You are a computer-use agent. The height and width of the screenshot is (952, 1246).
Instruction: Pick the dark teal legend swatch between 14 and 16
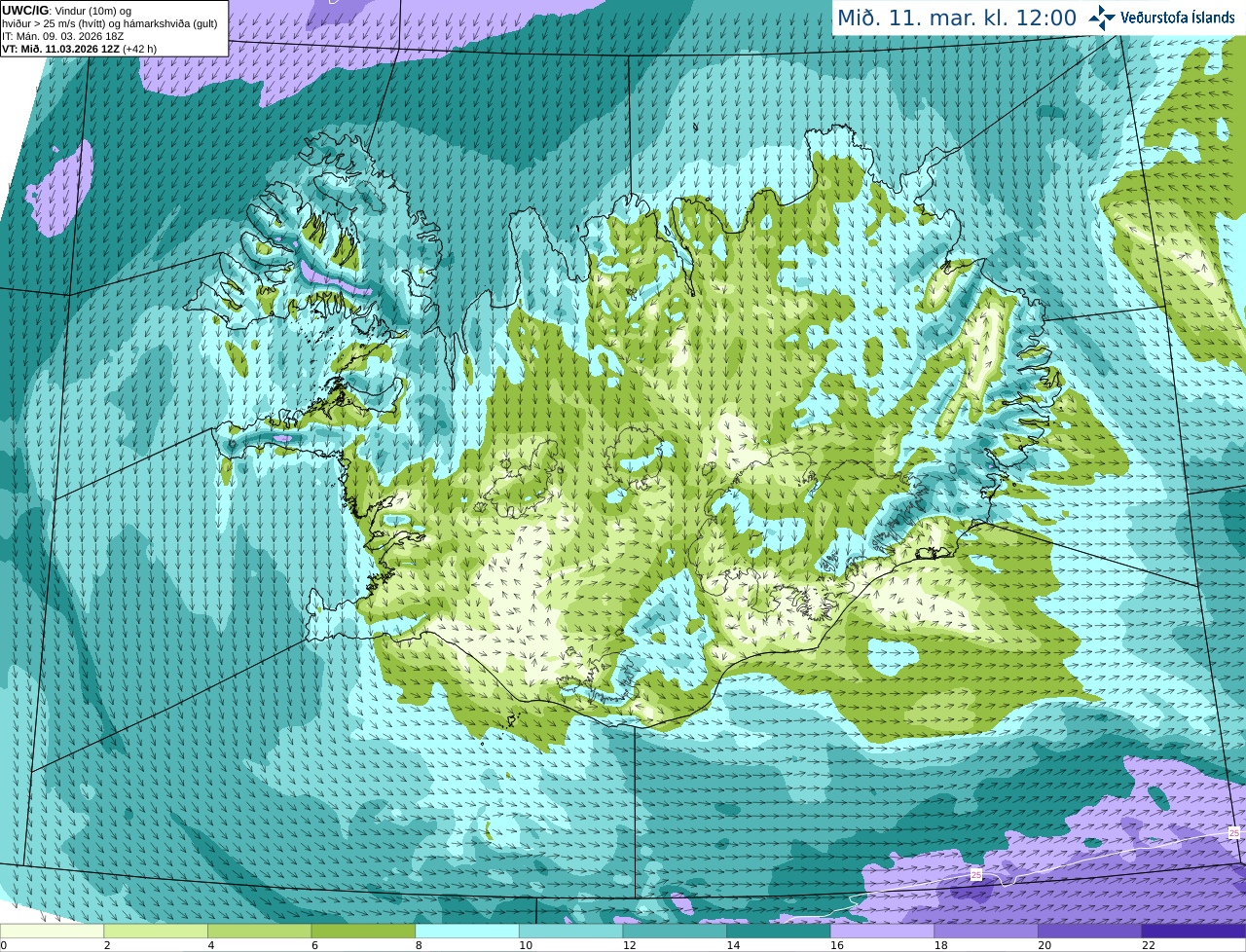(779, 931)
